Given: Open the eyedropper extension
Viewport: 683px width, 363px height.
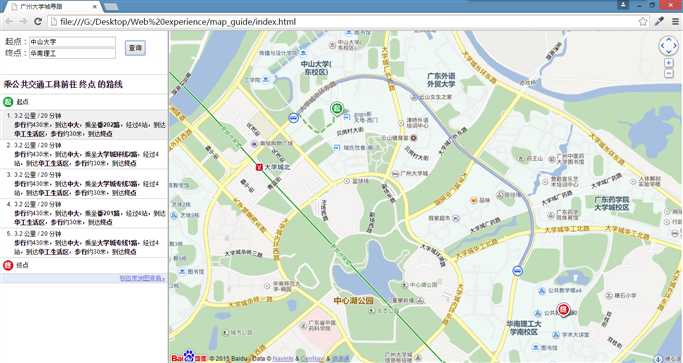Looking at the screenshot, I should (659, 21).
